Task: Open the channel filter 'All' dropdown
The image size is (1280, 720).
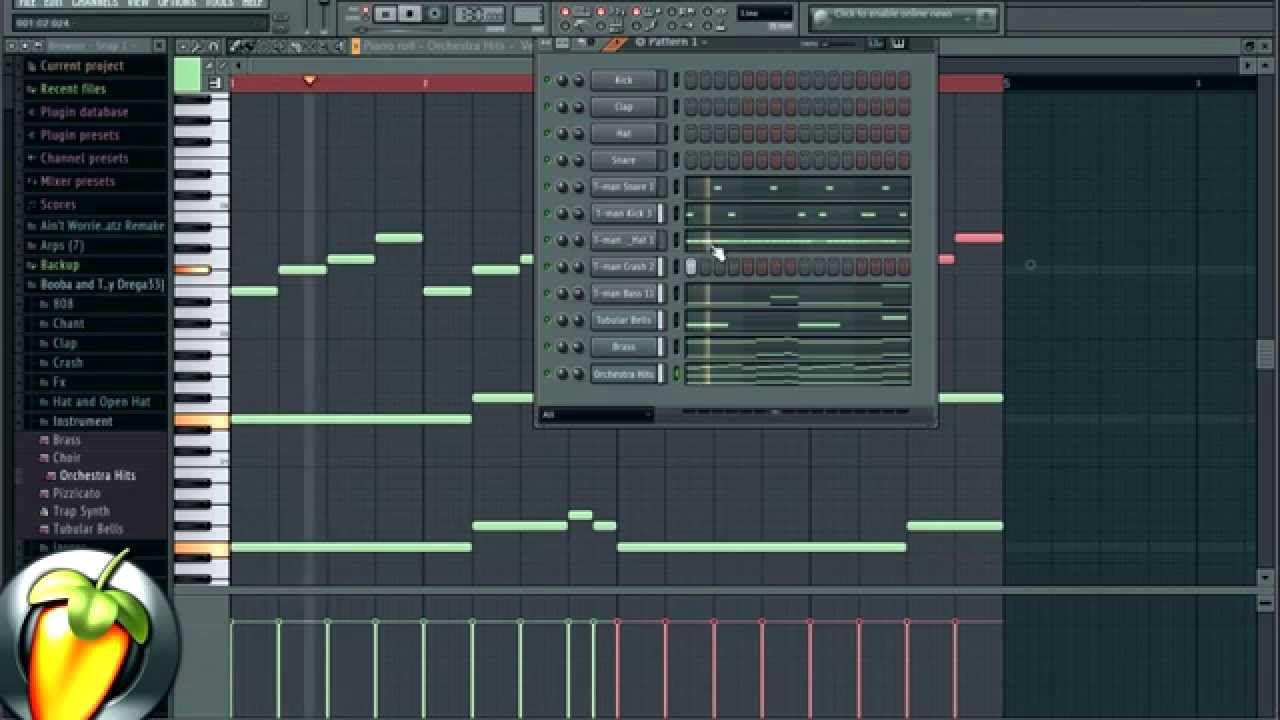Action: coord(597,414)
